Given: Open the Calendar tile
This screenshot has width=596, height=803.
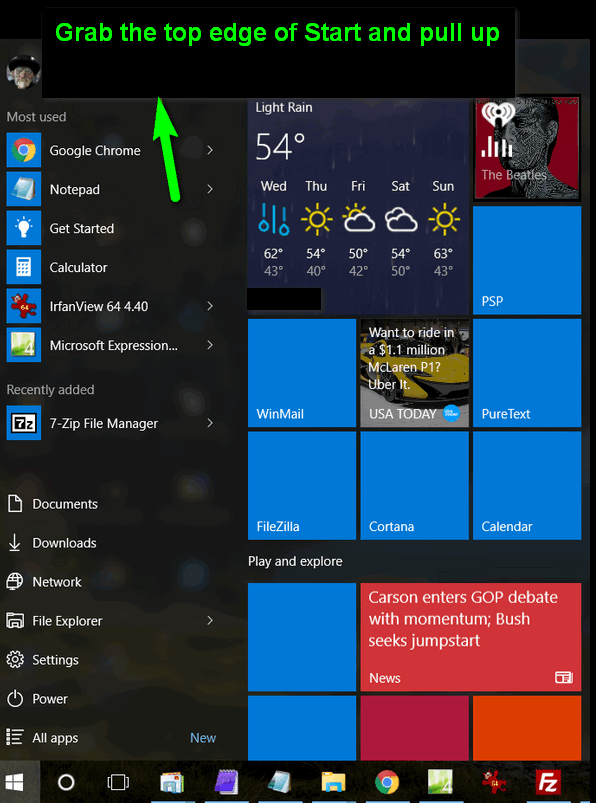Looking at the screenshot, I should (527, 485).
